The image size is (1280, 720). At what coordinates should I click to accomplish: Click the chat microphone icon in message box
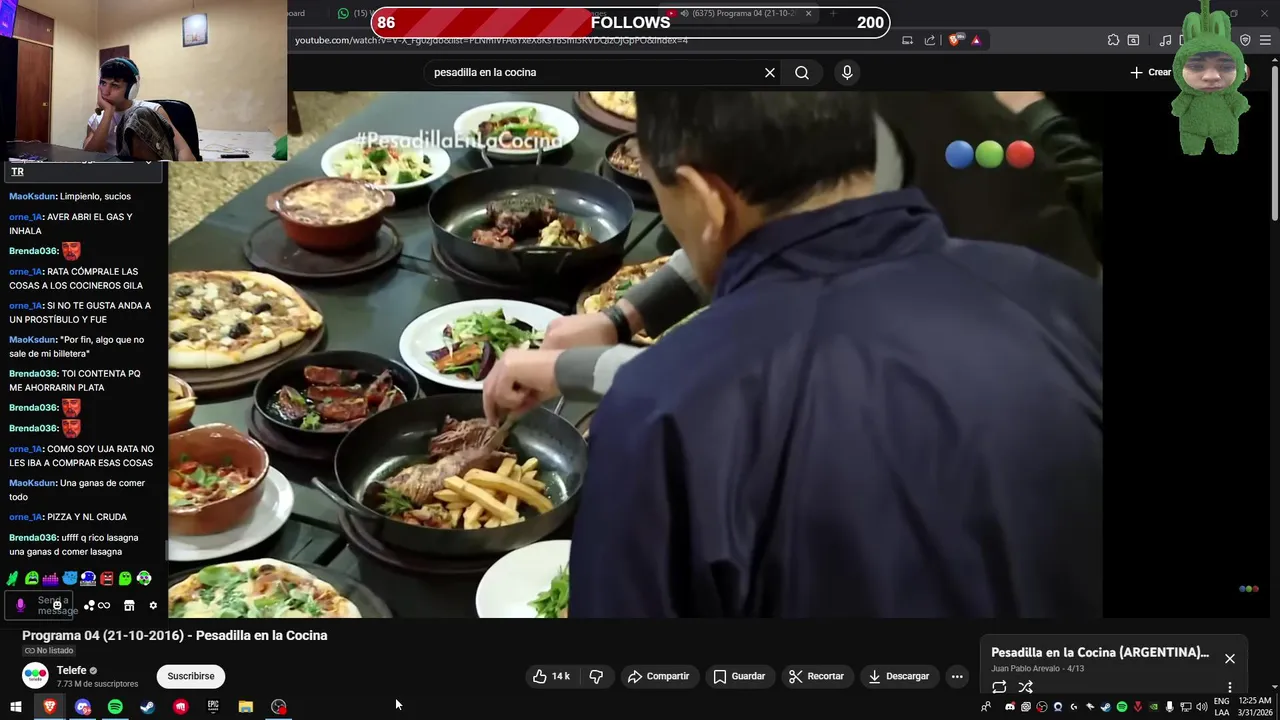click(20, 605)
